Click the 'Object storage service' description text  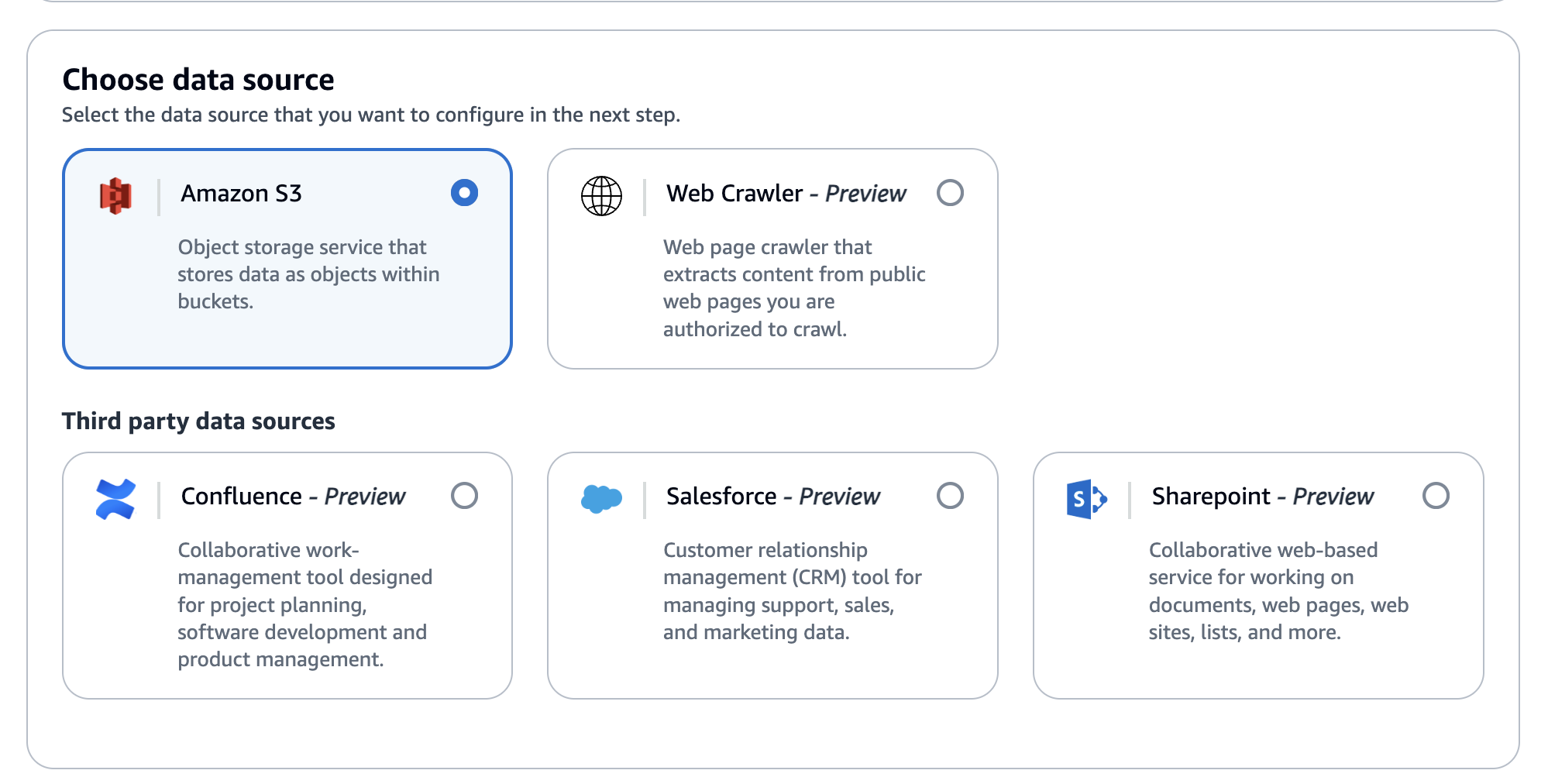point(308,274)
